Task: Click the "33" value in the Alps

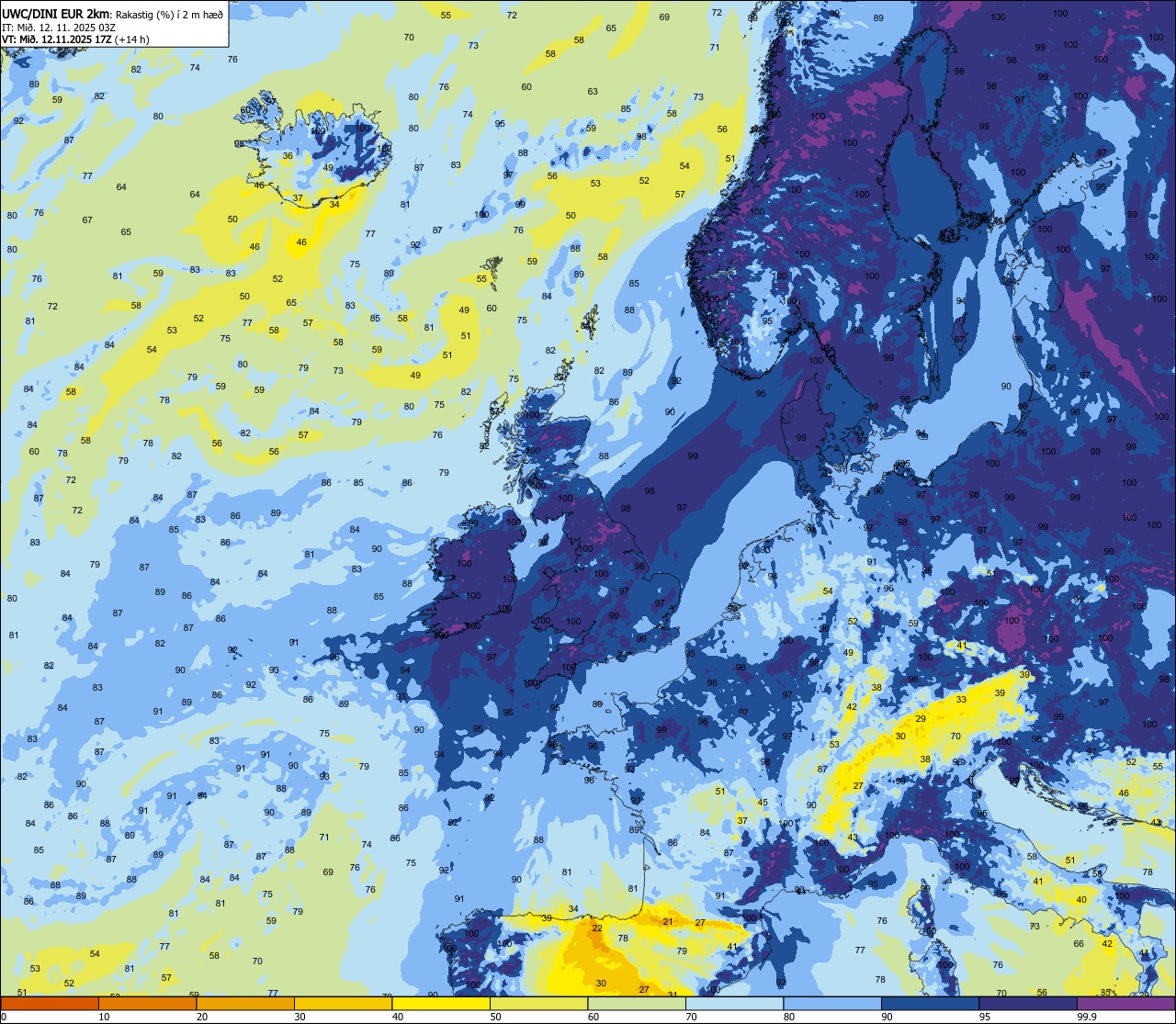Action: click(961, 699)
